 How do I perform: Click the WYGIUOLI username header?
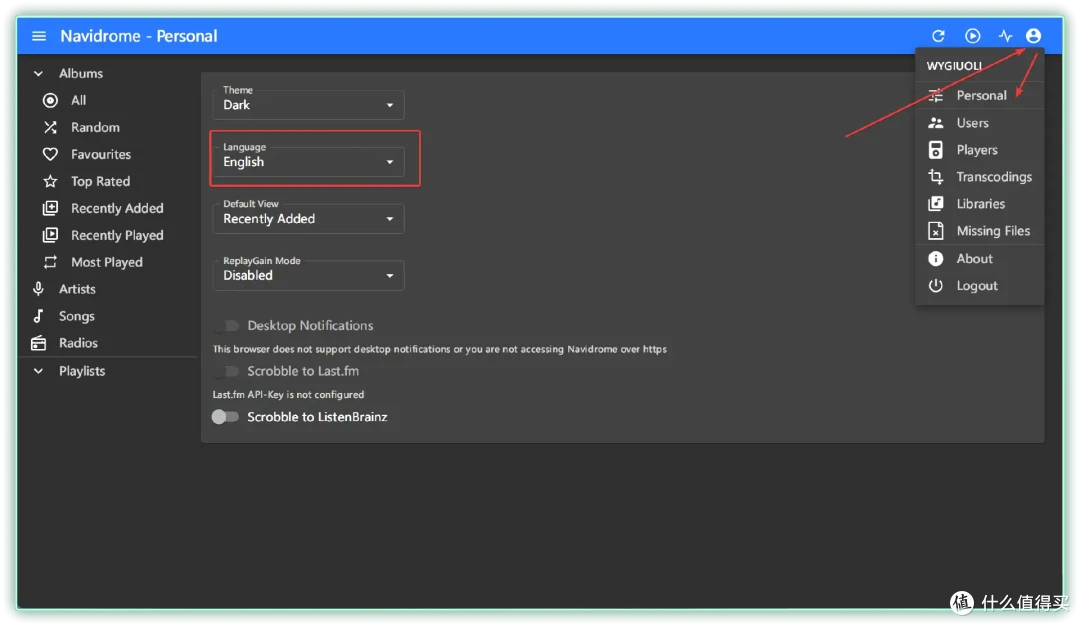click(x=954, y=66)
